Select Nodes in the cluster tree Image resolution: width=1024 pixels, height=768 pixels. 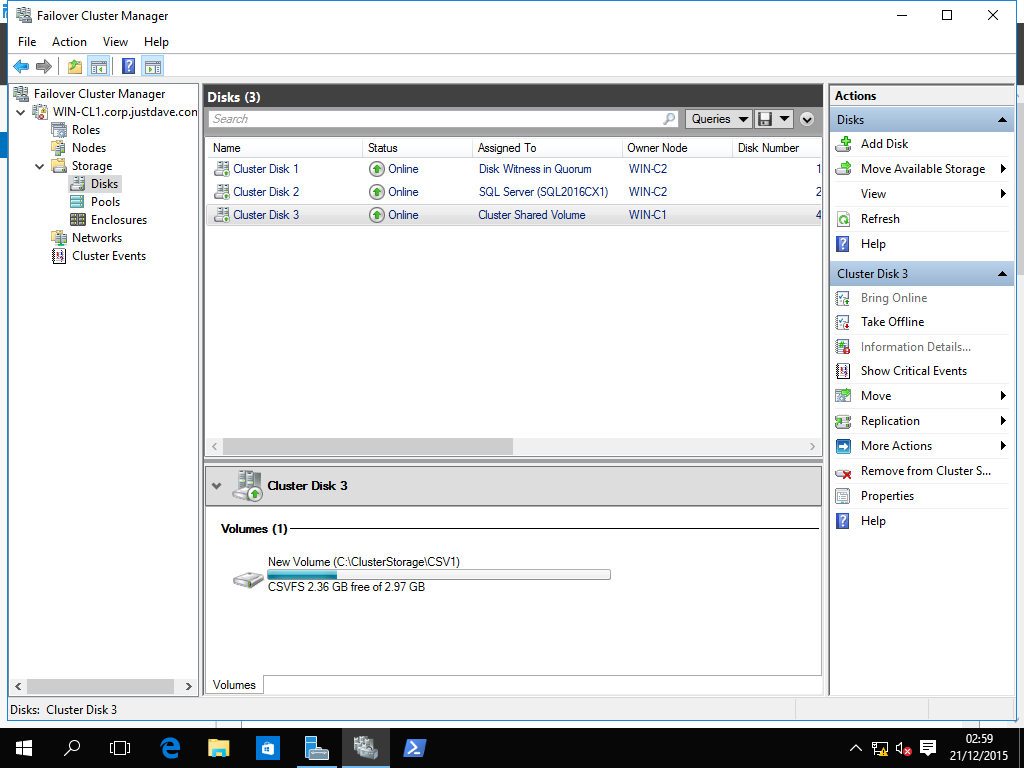[89, 148]
